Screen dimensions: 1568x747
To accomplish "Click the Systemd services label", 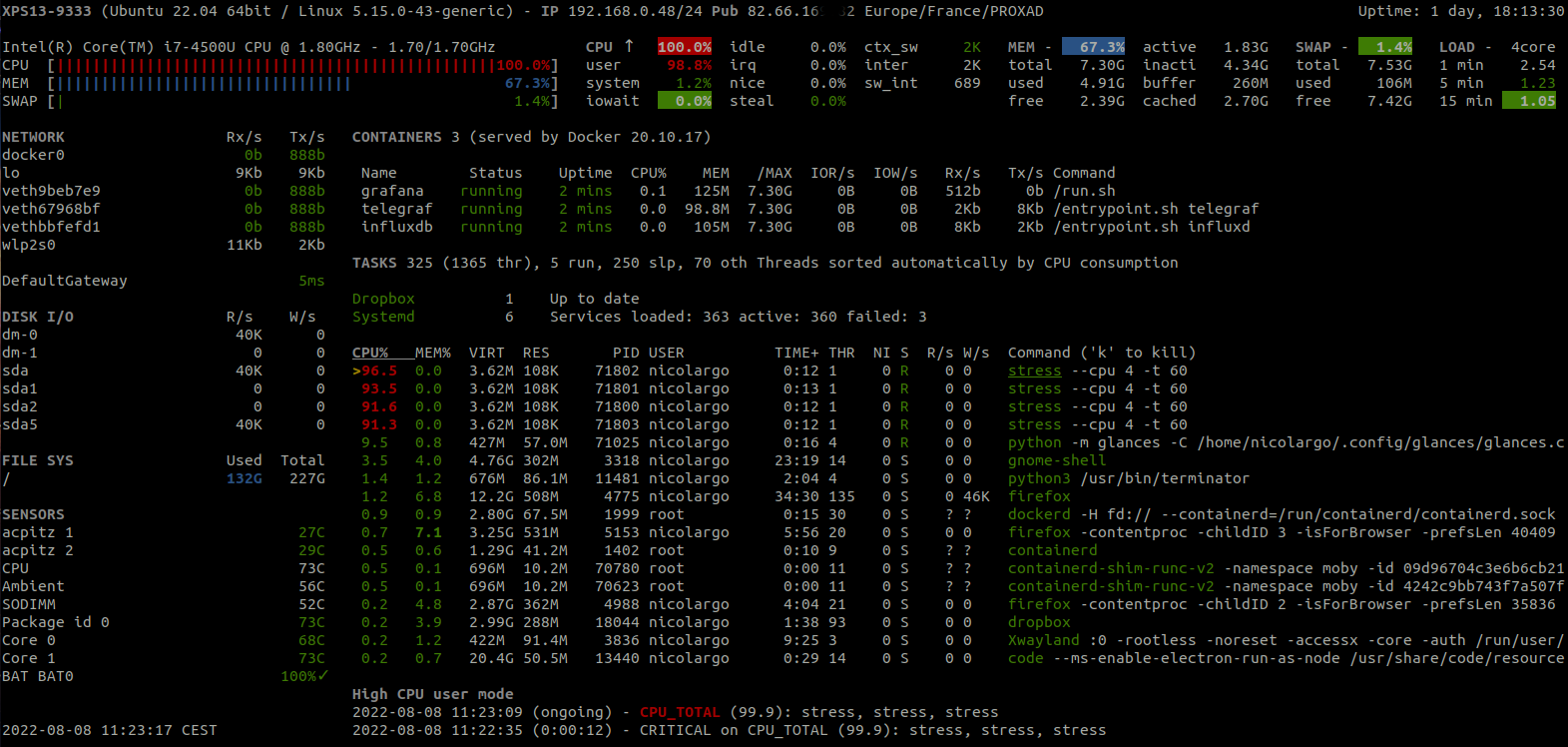I will [383, 317].
